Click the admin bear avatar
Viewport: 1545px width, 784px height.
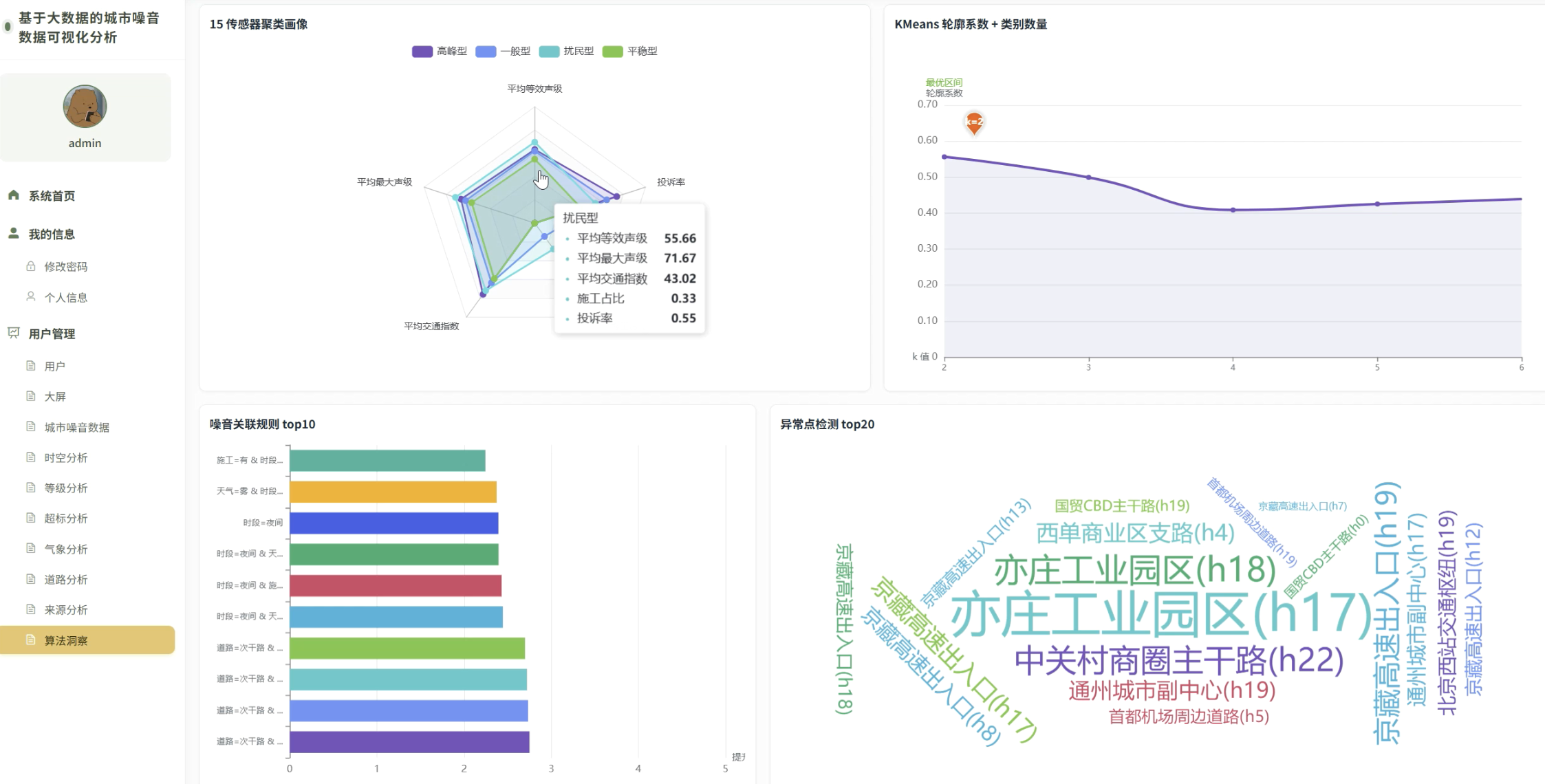coord(85,107)
